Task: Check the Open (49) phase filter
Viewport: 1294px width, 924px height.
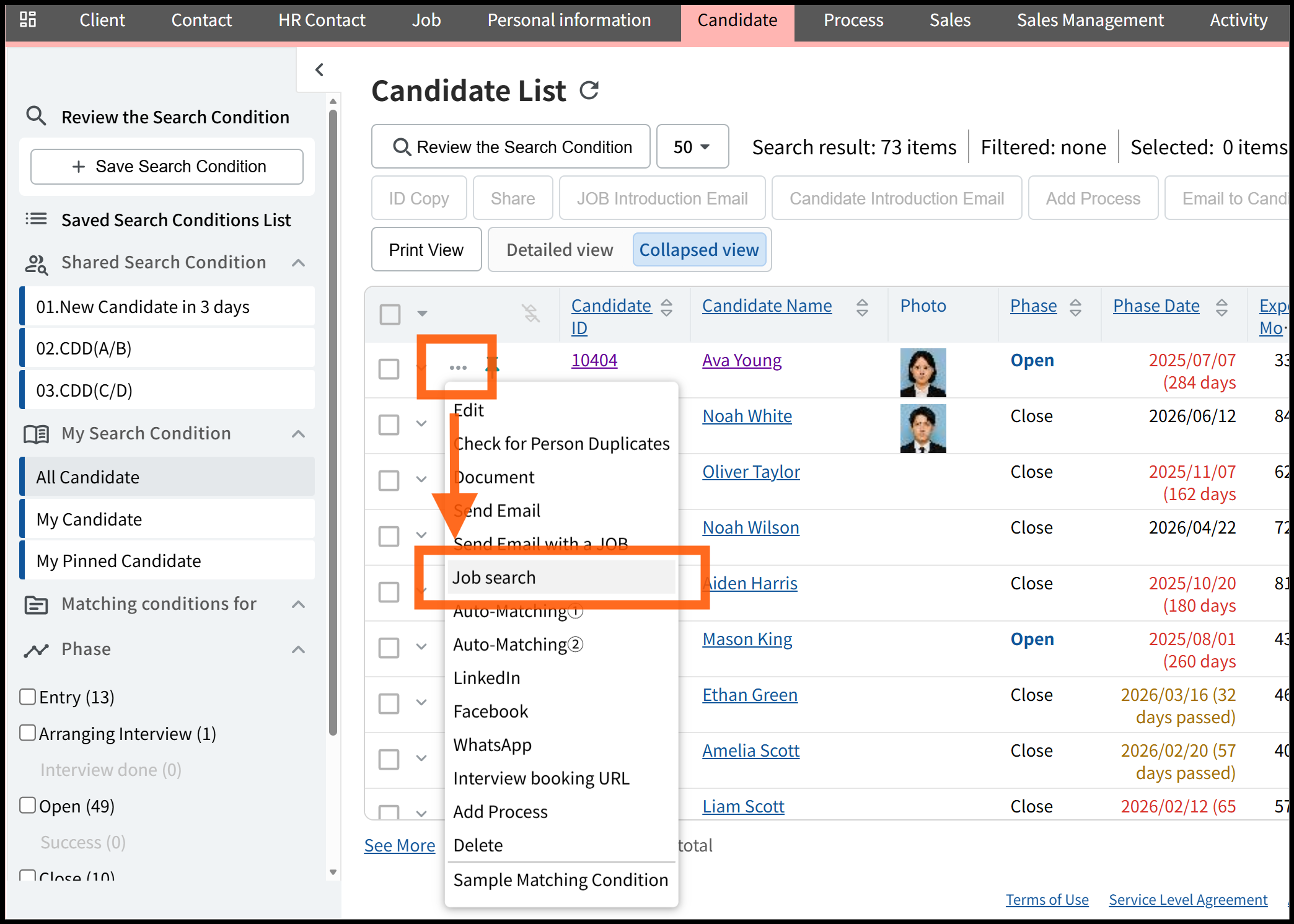Action: [x=27, y=805]
